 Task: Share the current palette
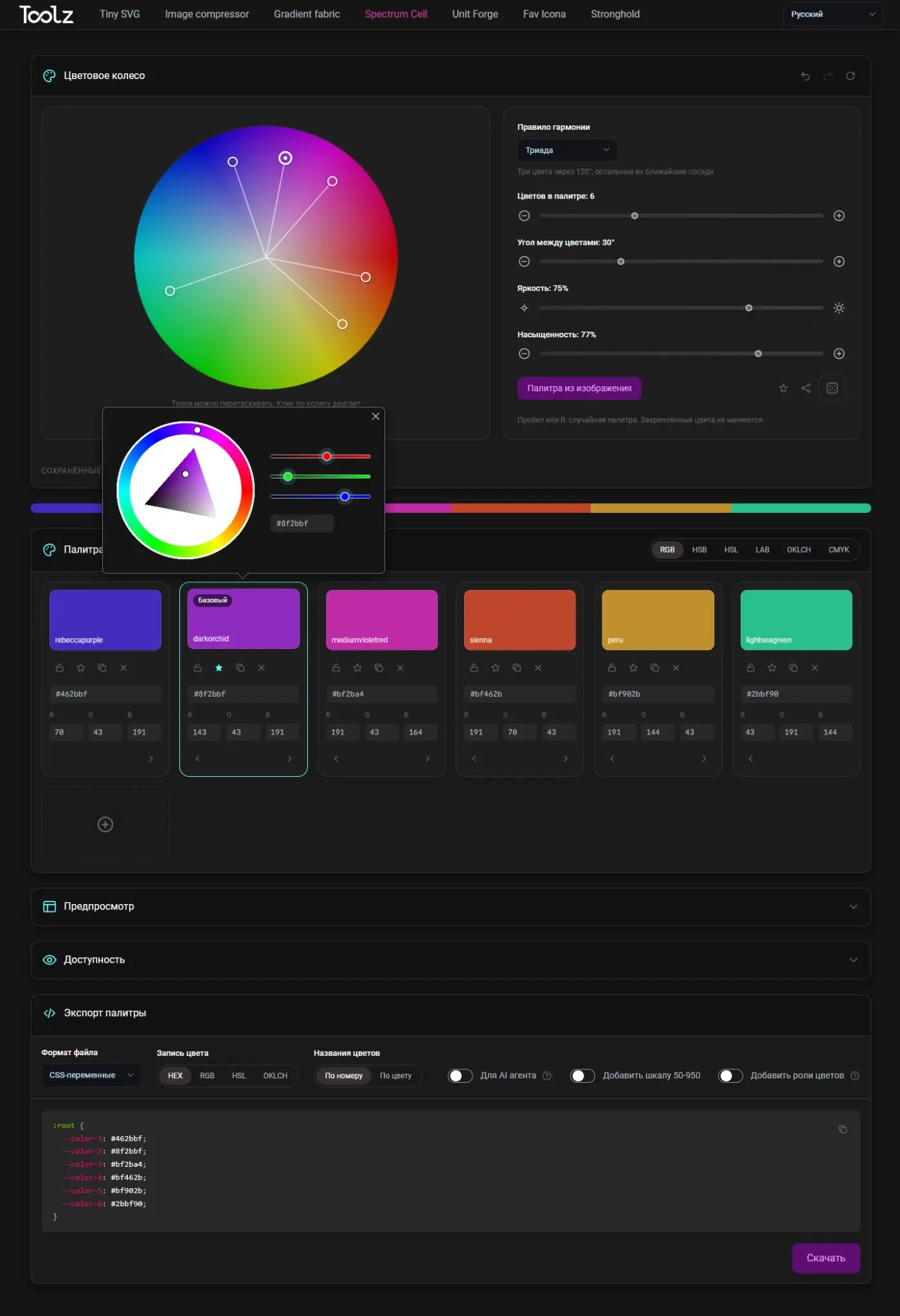point(806,388)
